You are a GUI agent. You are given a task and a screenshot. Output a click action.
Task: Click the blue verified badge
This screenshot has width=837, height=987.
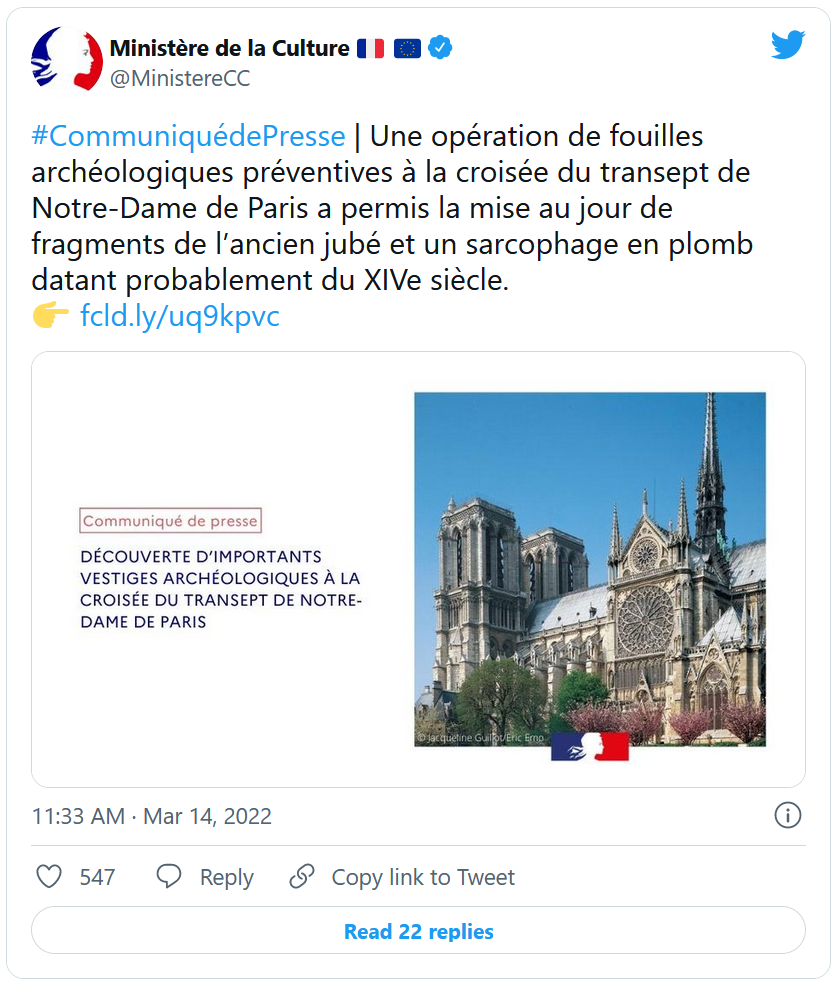[441, 48]
